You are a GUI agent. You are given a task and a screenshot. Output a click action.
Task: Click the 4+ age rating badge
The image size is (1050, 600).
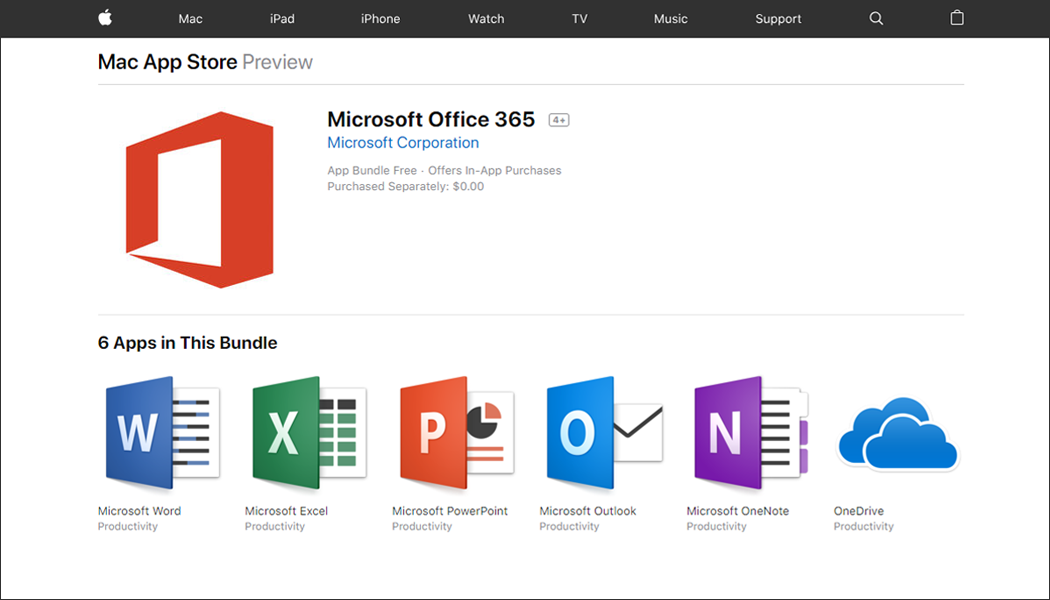tap(559, 120)
